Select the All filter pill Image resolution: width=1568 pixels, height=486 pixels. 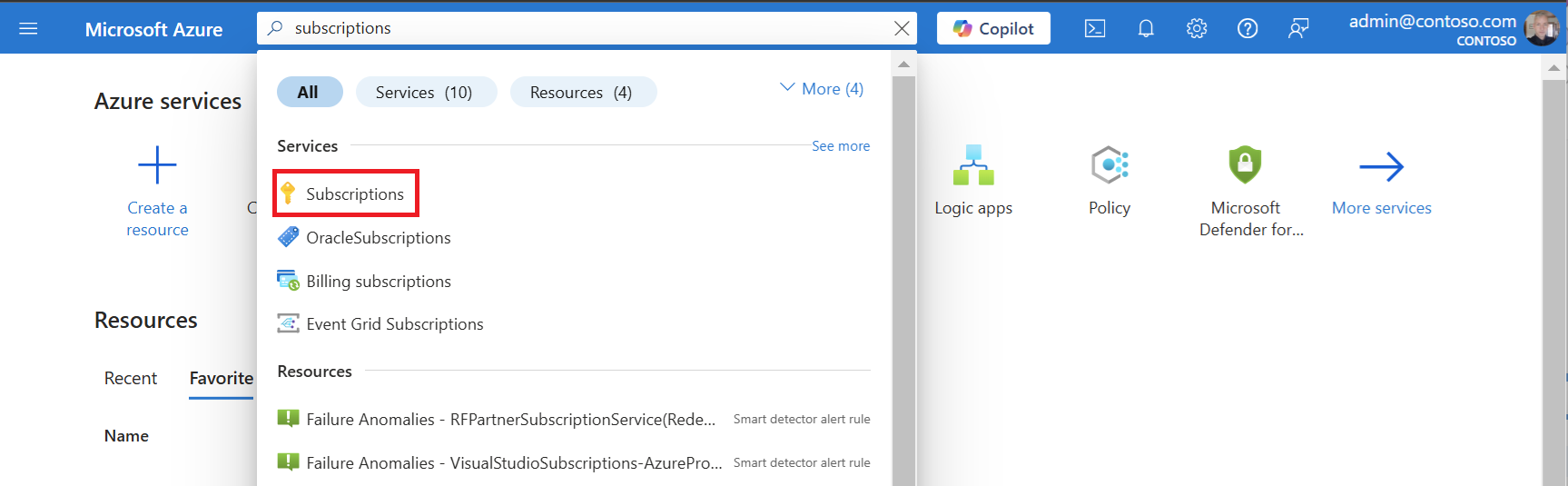pyautogui.click(x=309, y=92)
